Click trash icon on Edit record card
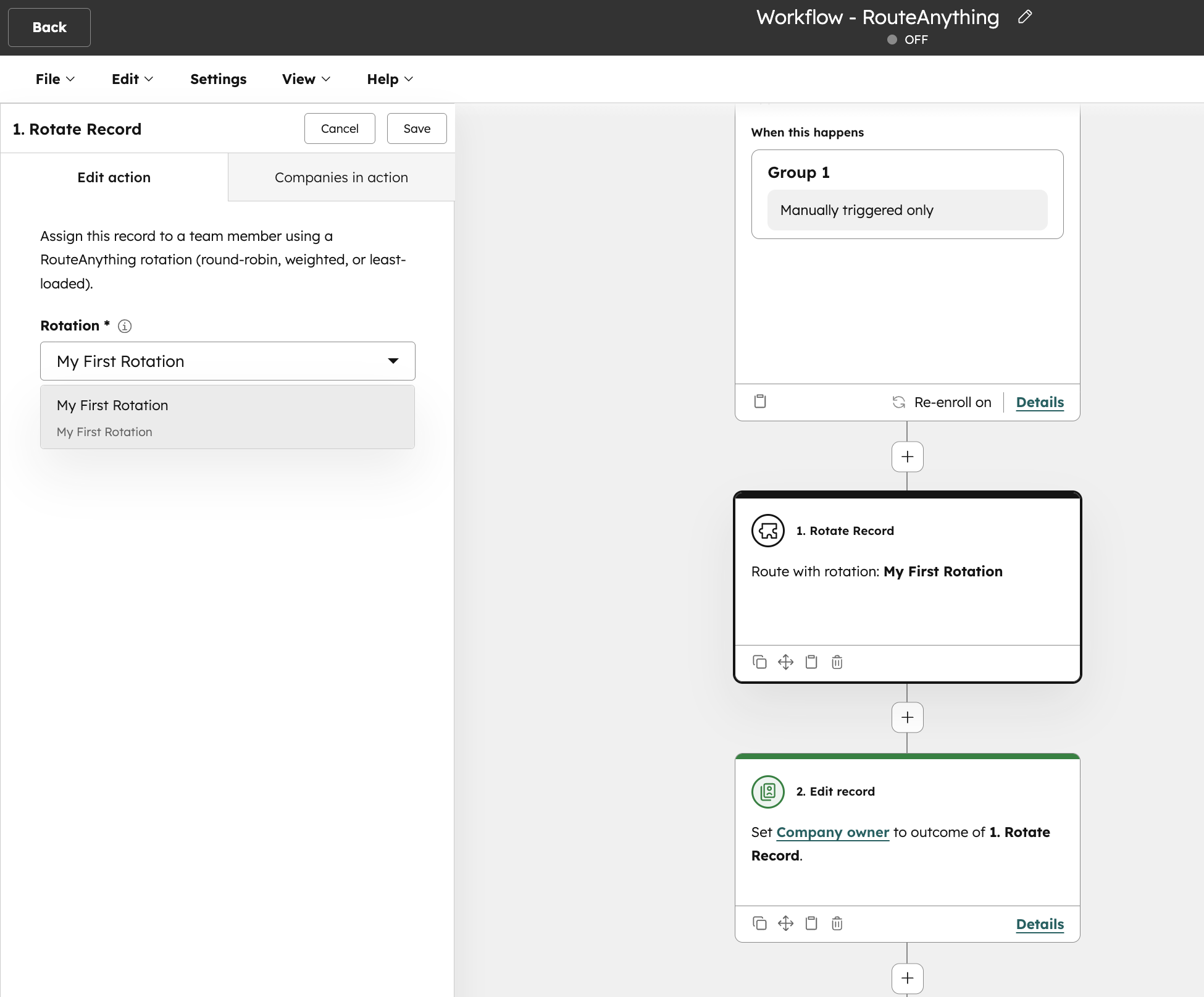This screenshot has width=1204, height=997. tap(837, 923)
